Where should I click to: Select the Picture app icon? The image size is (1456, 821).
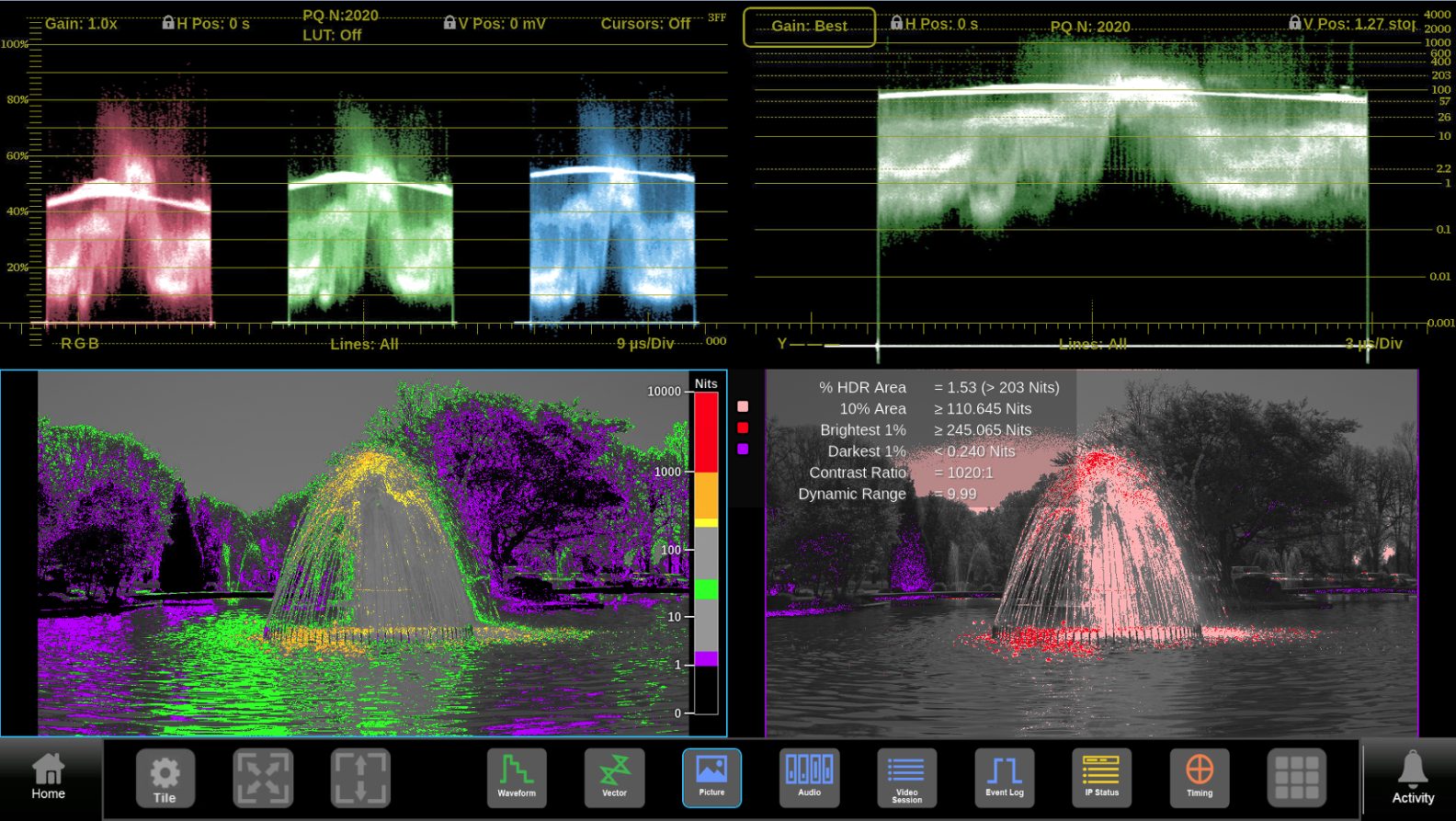tap(711, 777)
